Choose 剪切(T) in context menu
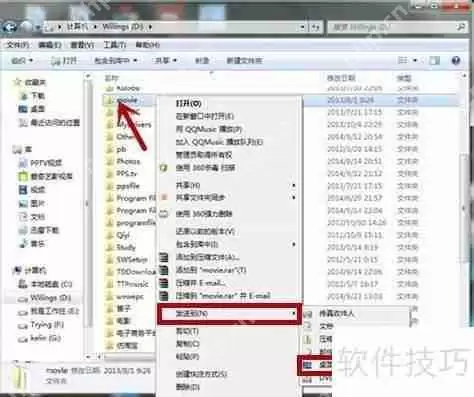The width and height of the screenshot is (474, 397). (x=187, y=331)
